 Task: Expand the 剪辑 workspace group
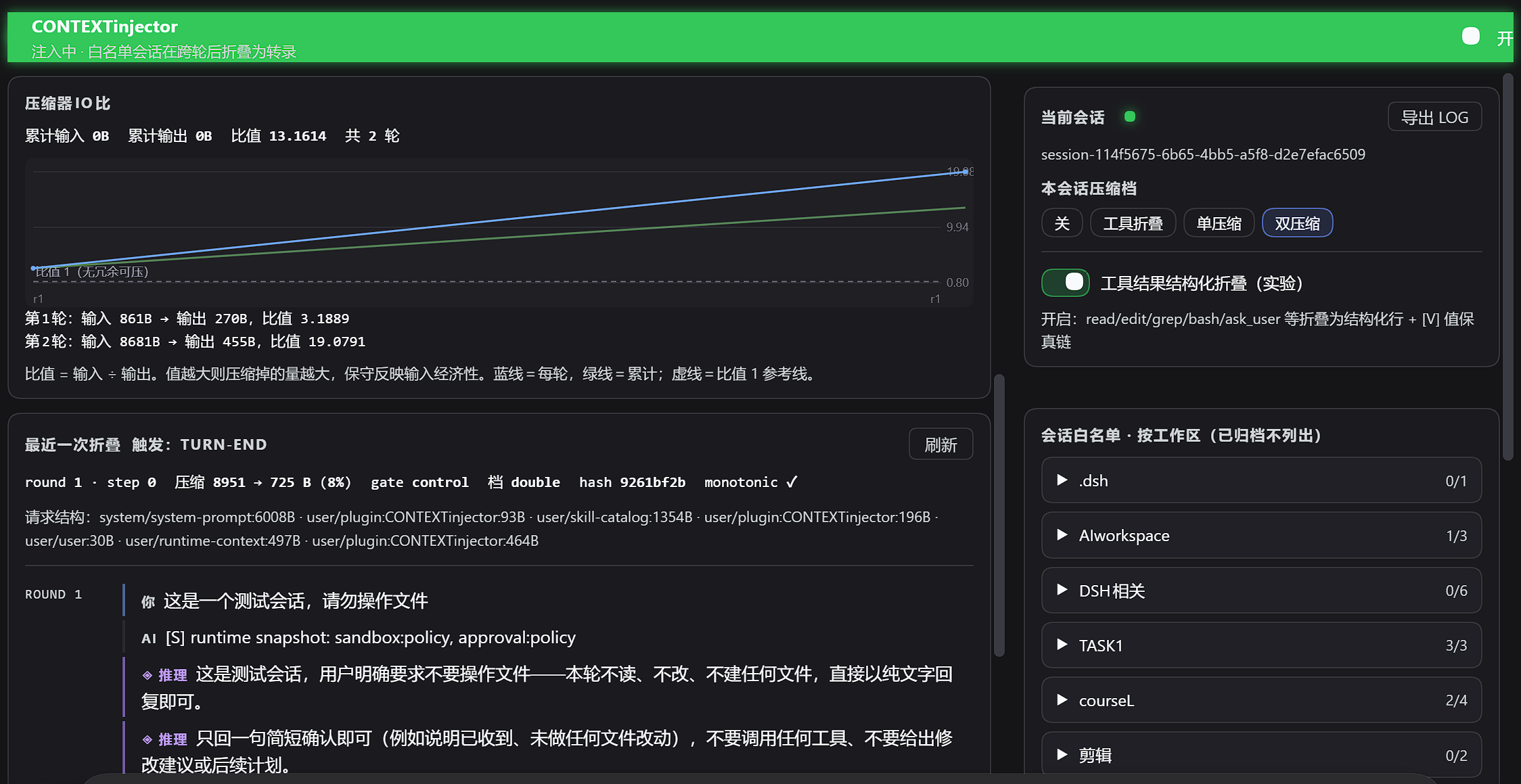pyautogui.click(x=1262, y=755)
